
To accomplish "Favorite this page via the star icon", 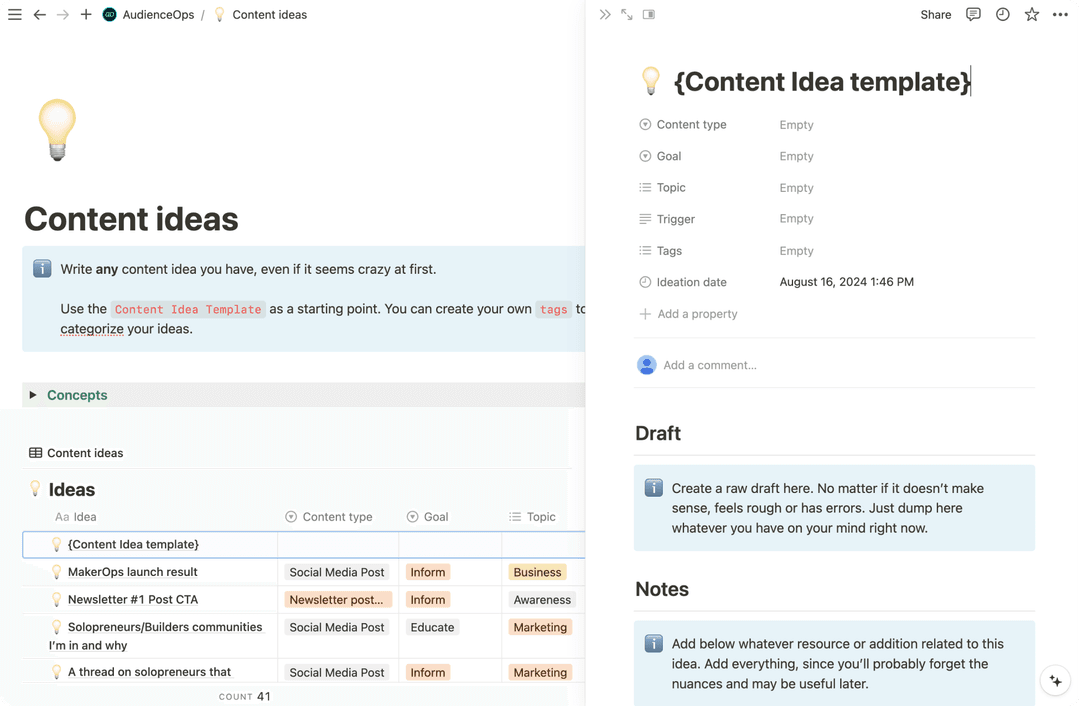I will click(x=1031, y=14).
